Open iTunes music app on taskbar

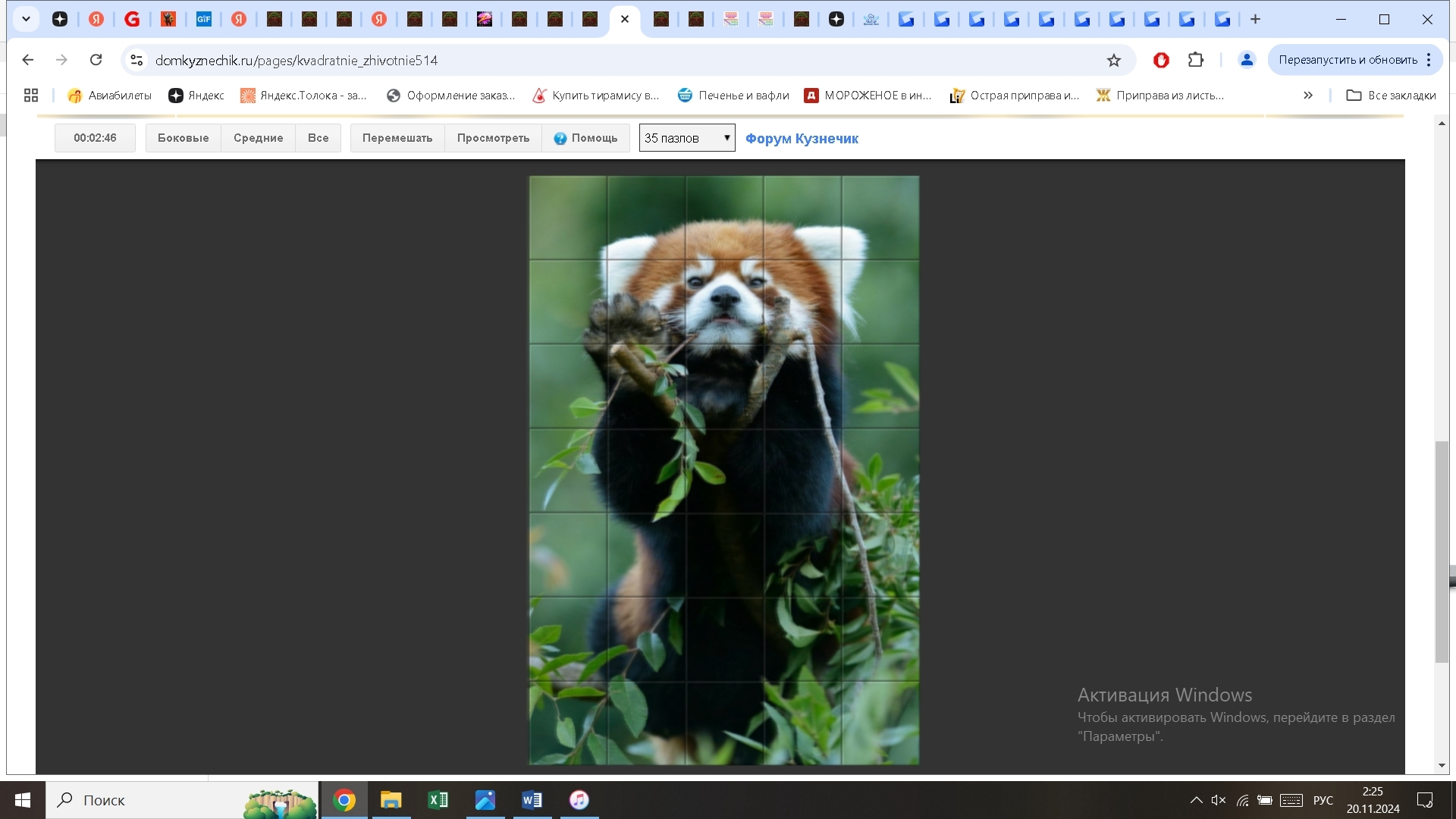click(x=579, y=800)
